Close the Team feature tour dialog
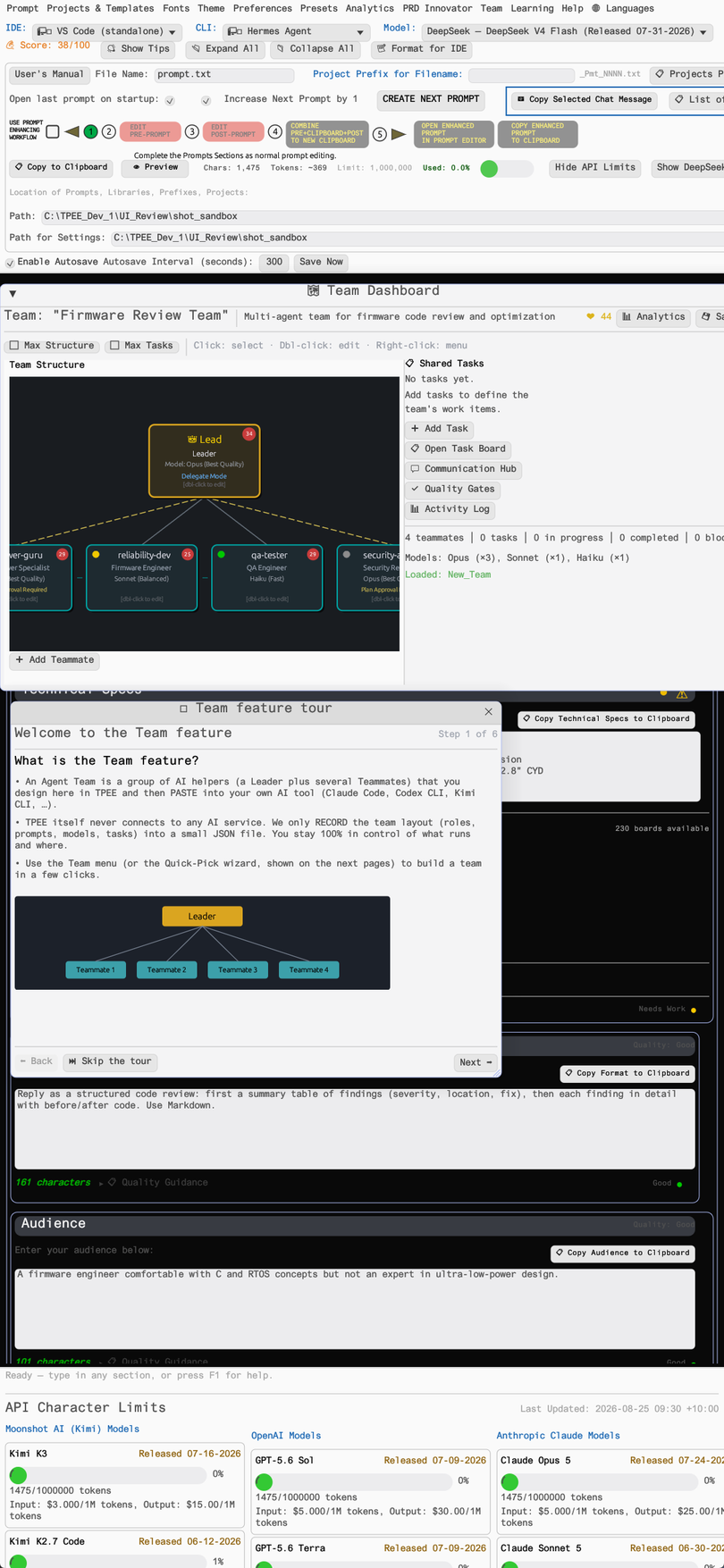724x1568 pixels. pyautogui.click(x=488, y=711)
